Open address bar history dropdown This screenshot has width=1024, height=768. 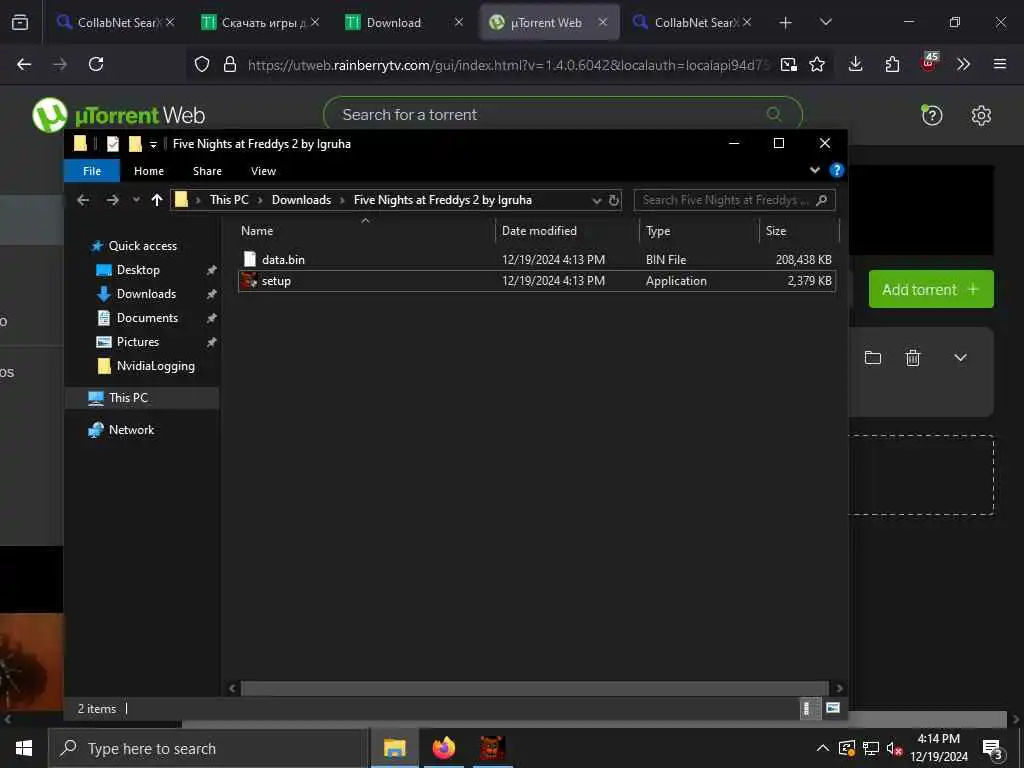(x=596, y=200)
